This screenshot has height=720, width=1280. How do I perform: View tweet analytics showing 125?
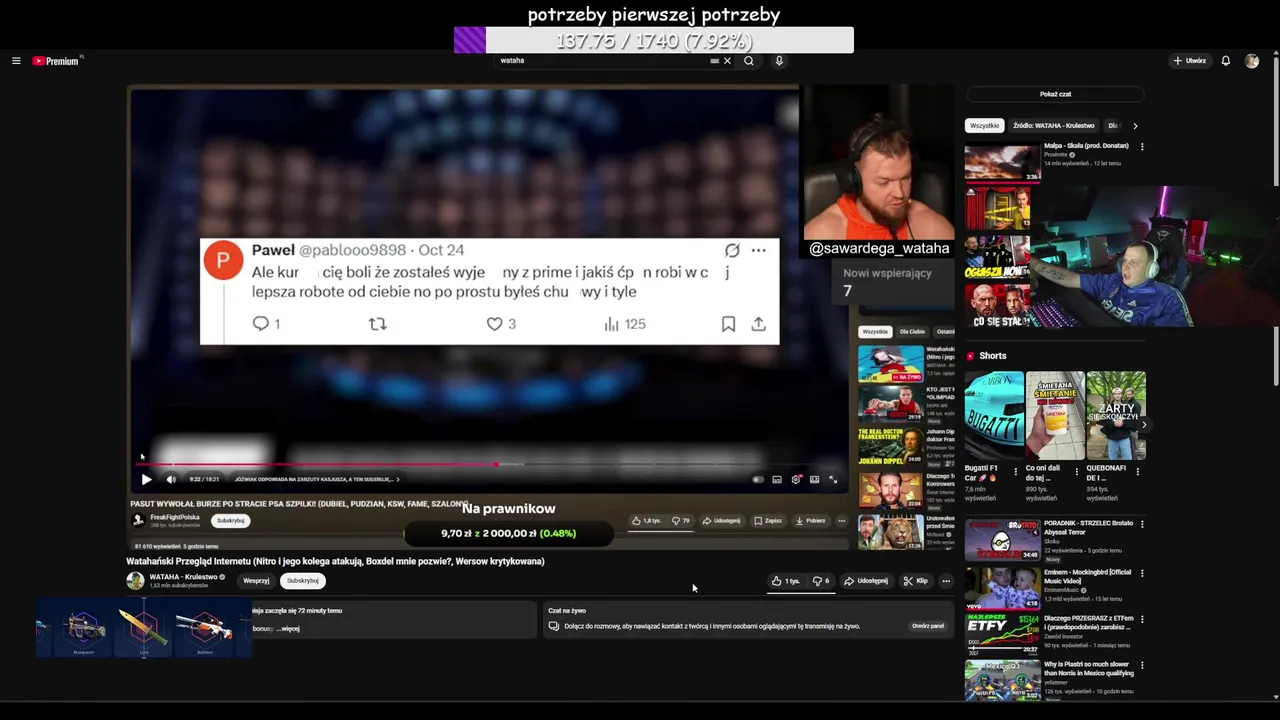625,324
